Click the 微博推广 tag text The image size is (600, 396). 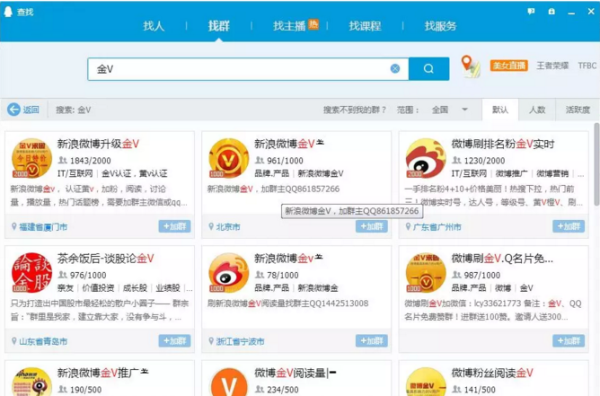[512, 173]
